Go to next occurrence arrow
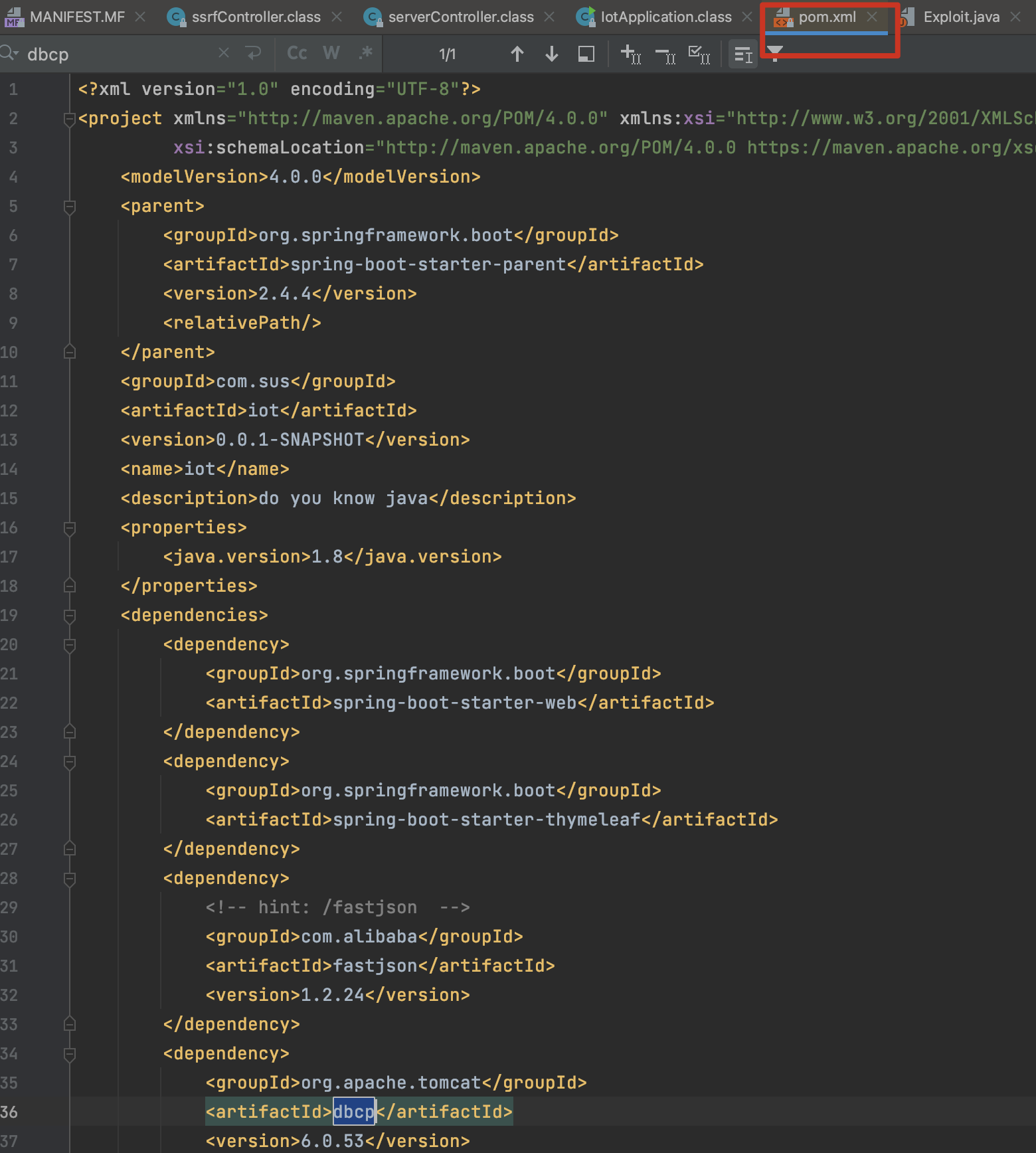1036x1153 pixels. coord(551,54)
